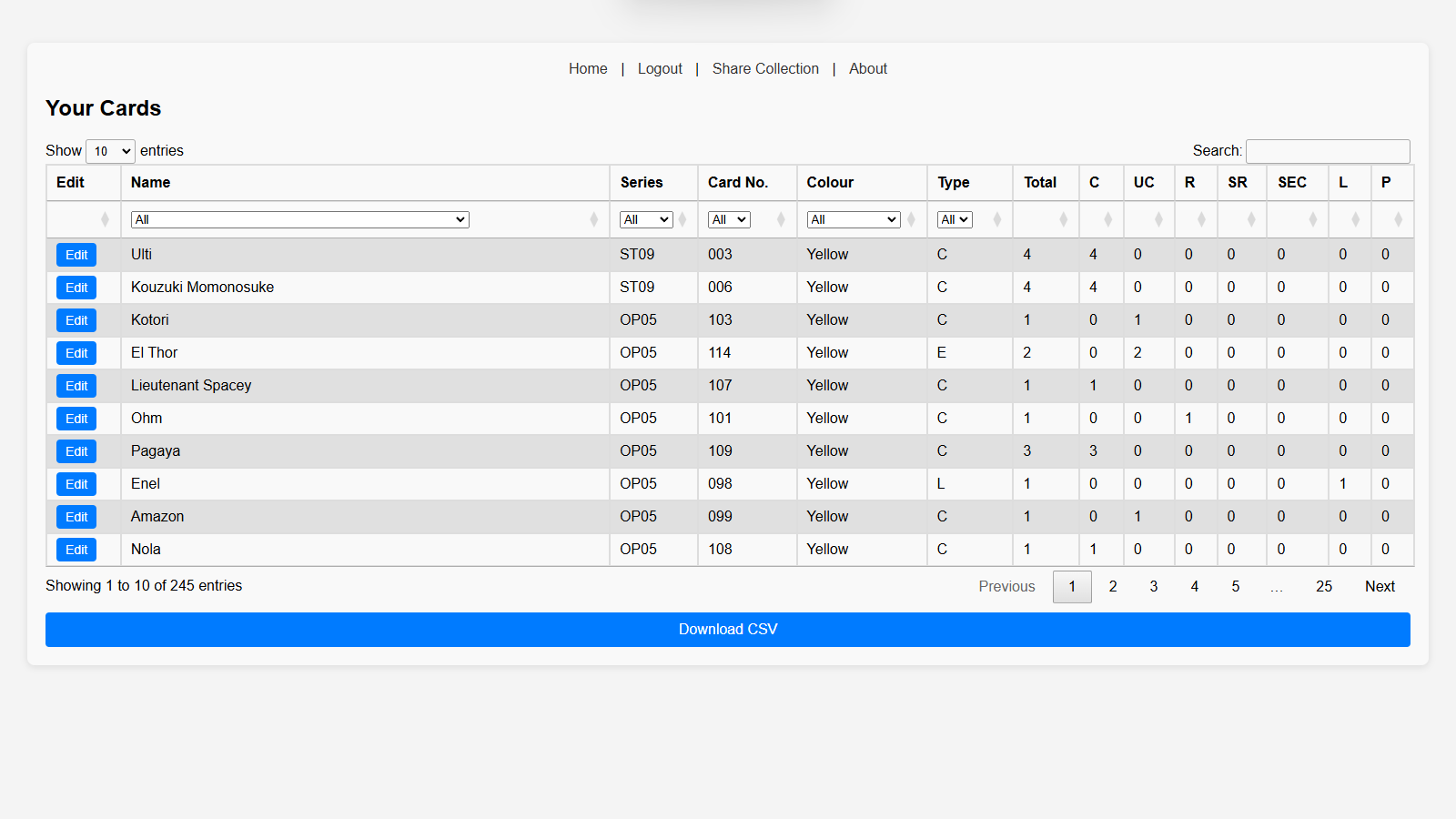1456x819 pixels.
Task: Click the card number 098 cell
Action: click(x=747, y=484)
